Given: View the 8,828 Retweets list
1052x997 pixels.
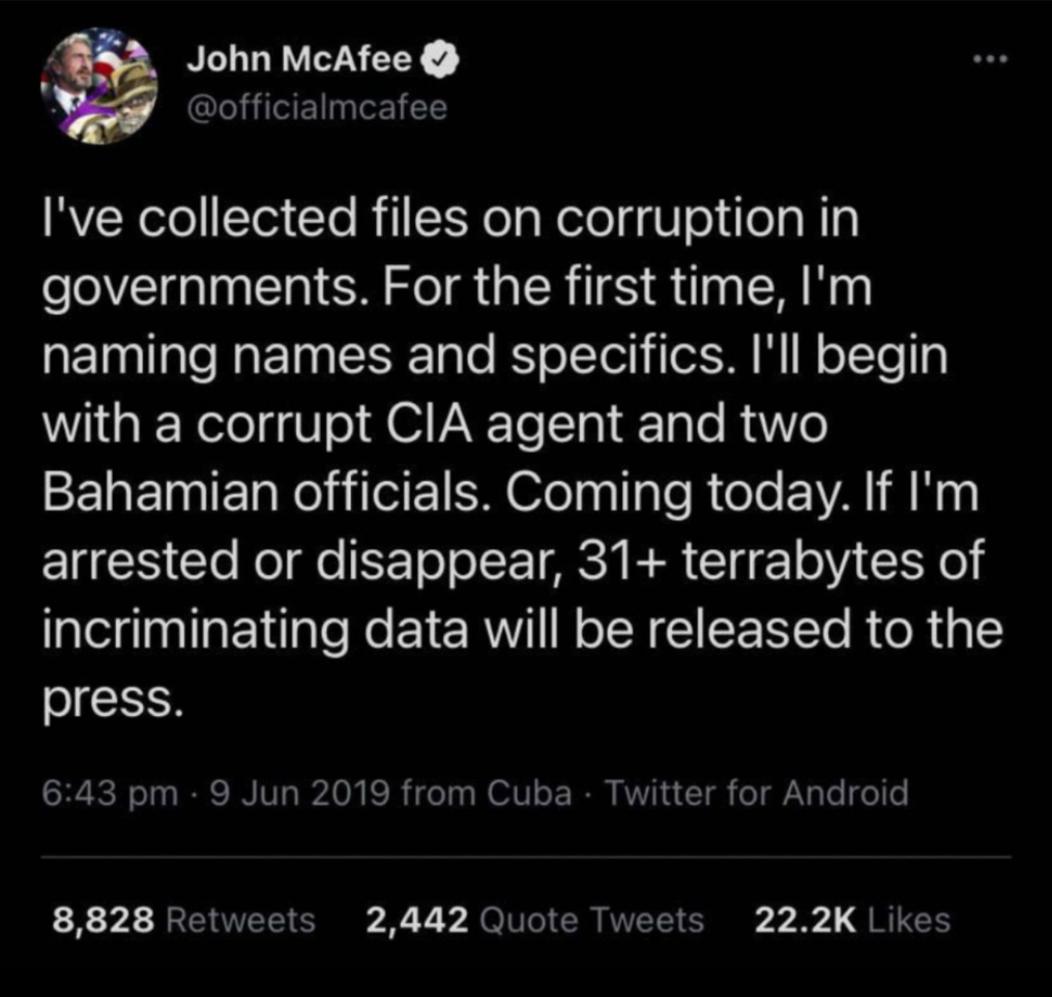Looking at the screenshot, I should coord(183,920).
